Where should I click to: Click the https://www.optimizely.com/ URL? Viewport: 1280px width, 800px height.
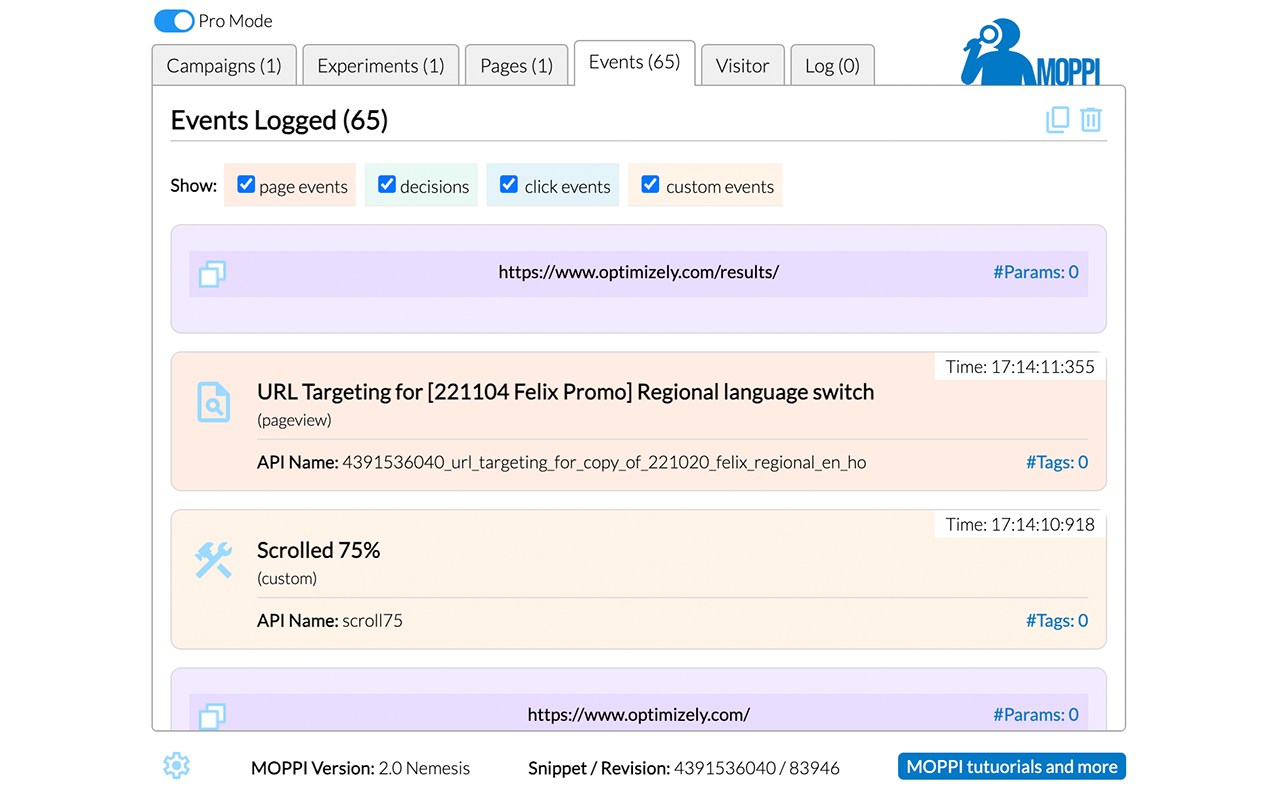click(x=639, y=715)
